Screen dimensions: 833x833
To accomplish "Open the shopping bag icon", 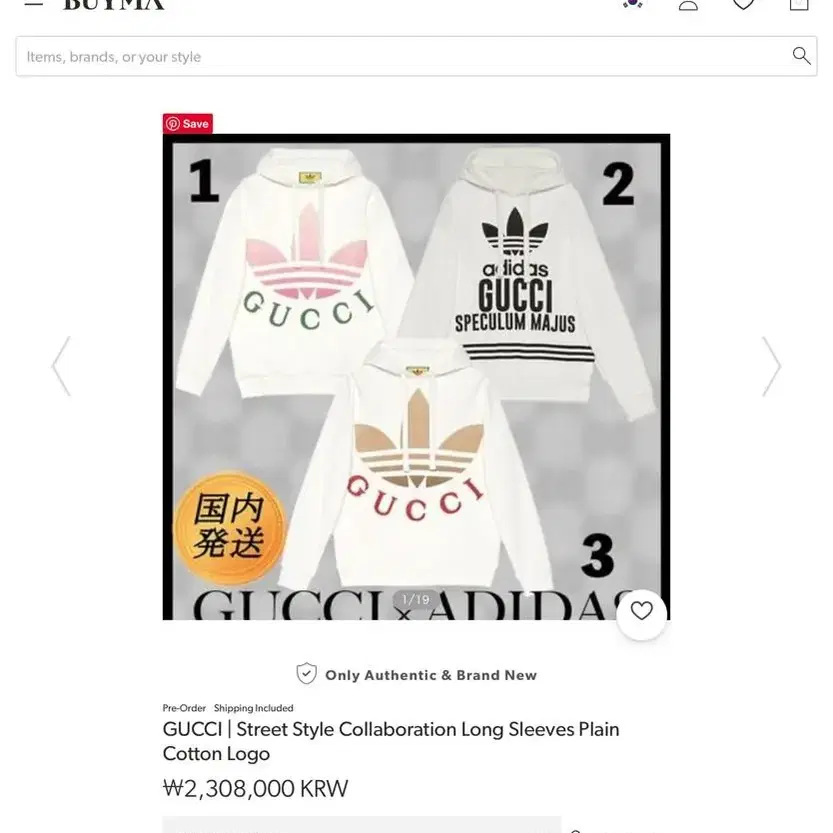I will pyautogui.click(x=798, y=4).
